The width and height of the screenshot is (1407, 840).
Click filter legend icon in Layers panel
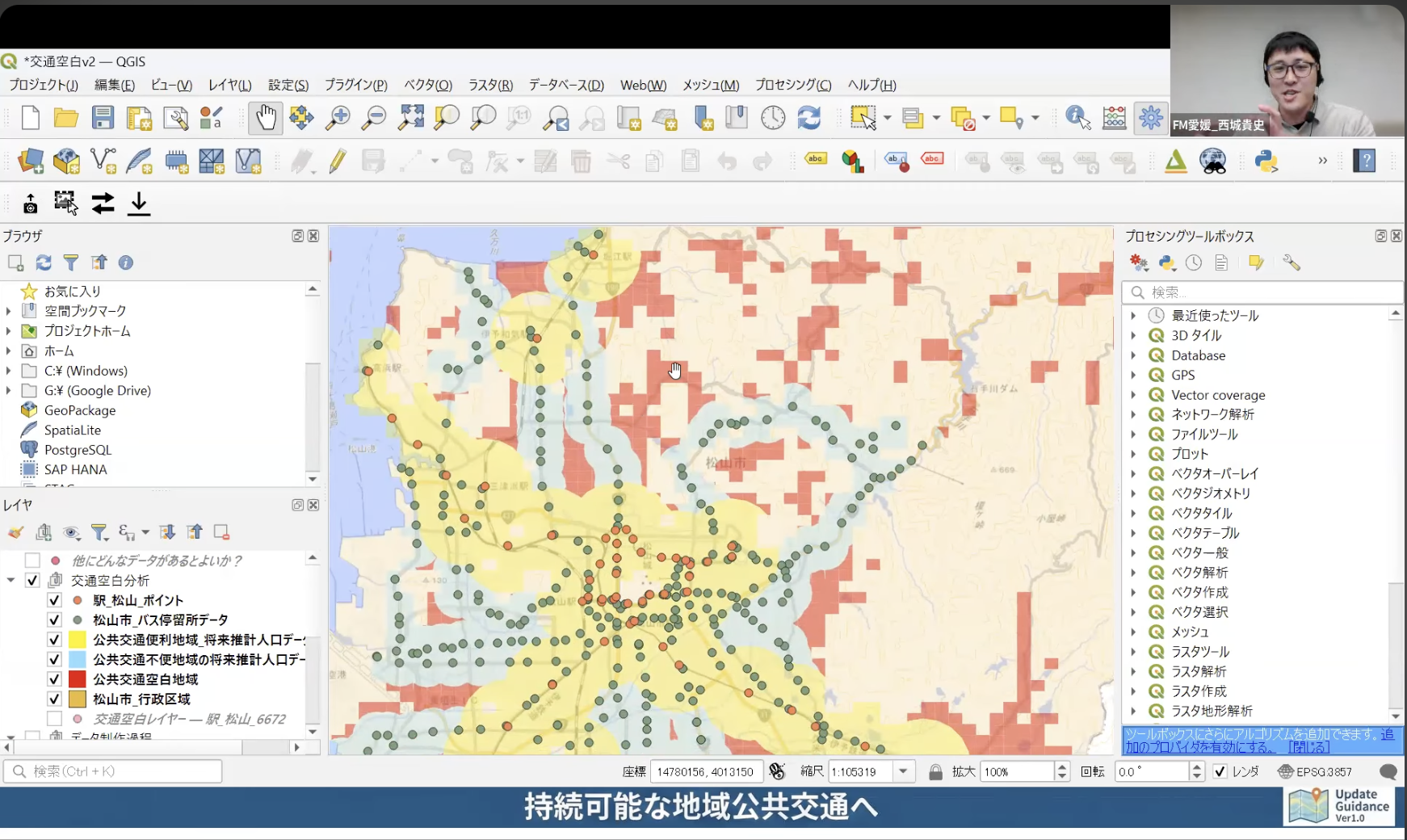tap(99, 532)
